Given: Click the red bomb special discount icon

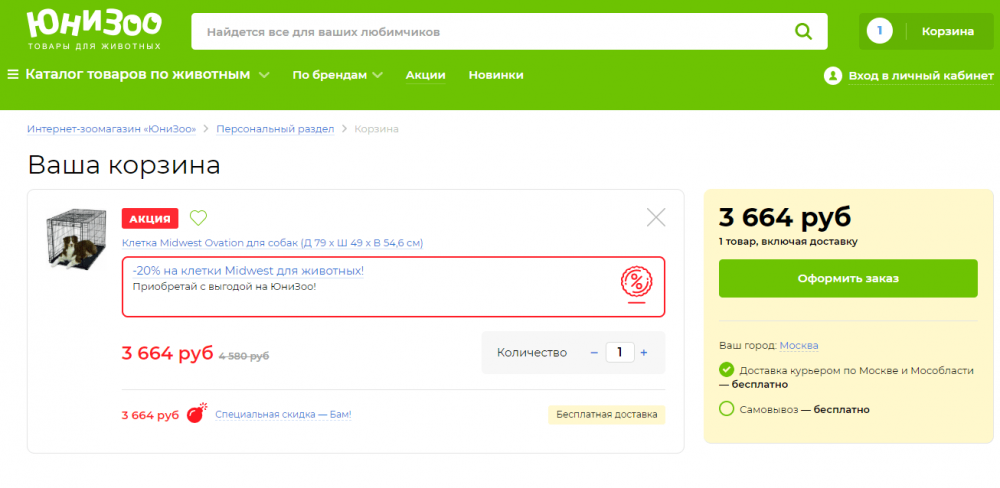Looking at the screenshot, I should [x=196, y=413].
